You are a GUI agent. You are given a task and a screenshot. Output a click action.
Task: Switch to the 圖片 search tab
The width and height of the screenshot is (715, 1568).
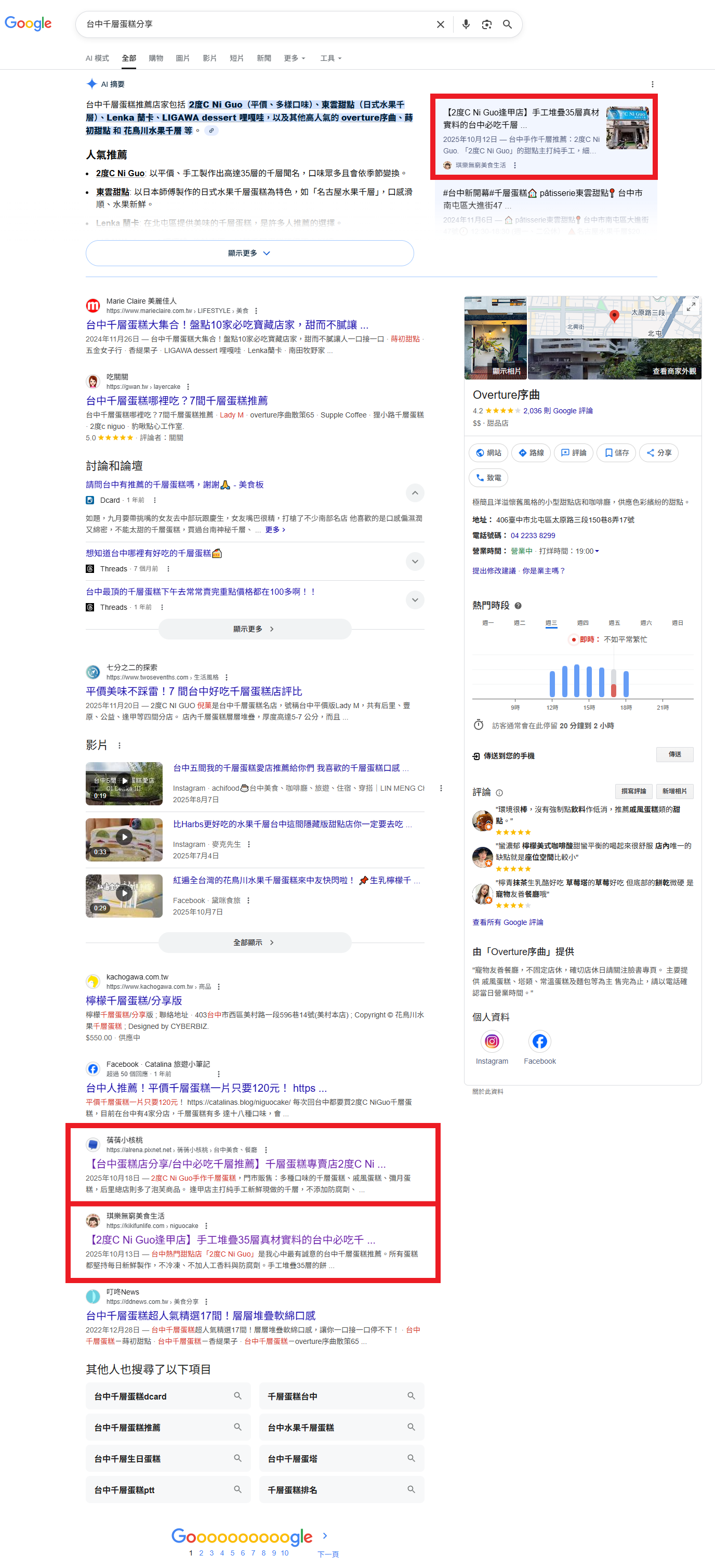[182, 58]
